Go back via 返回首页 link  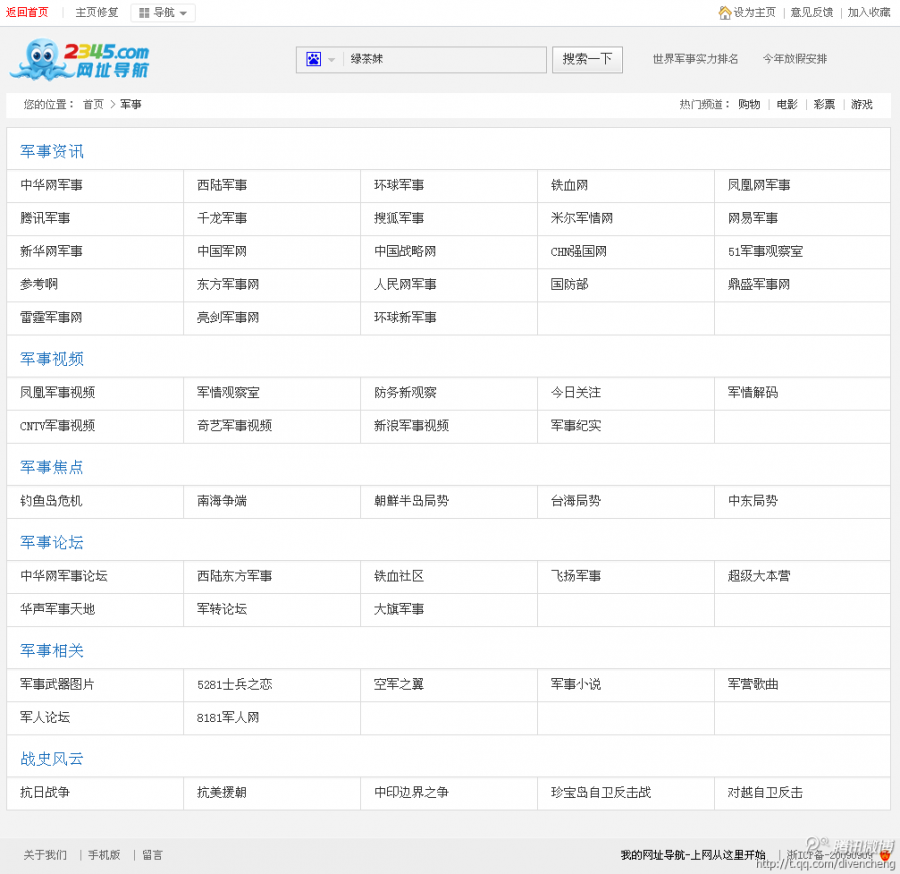point(27,12)
